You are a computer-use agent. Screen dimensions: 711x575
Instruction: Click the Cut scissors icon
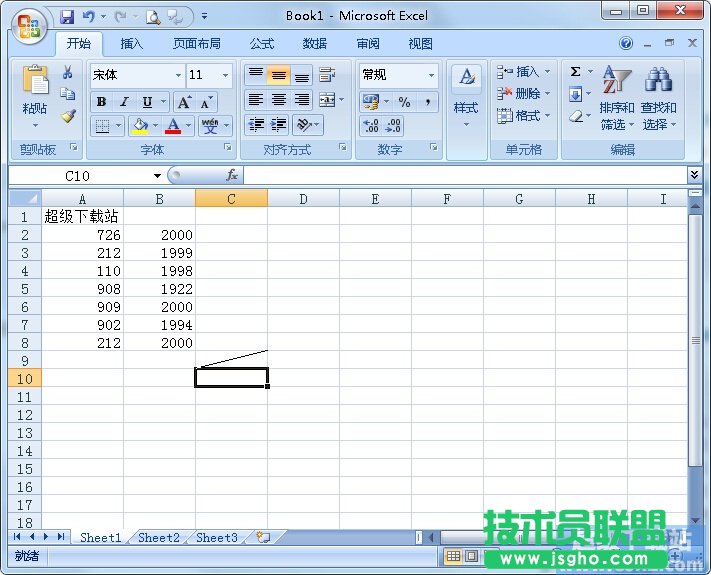[x=68, y=73]
